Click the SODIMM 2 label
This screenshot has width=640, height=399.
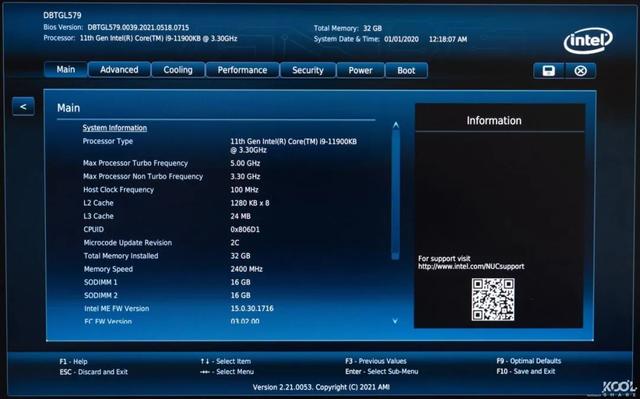[x=101, y=295]
